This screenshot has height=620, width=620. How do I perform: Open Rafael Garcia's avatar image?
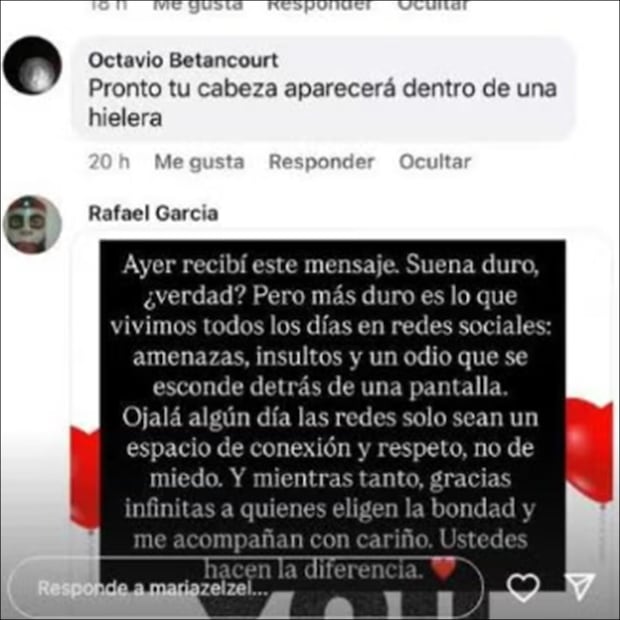click(32, 224)
